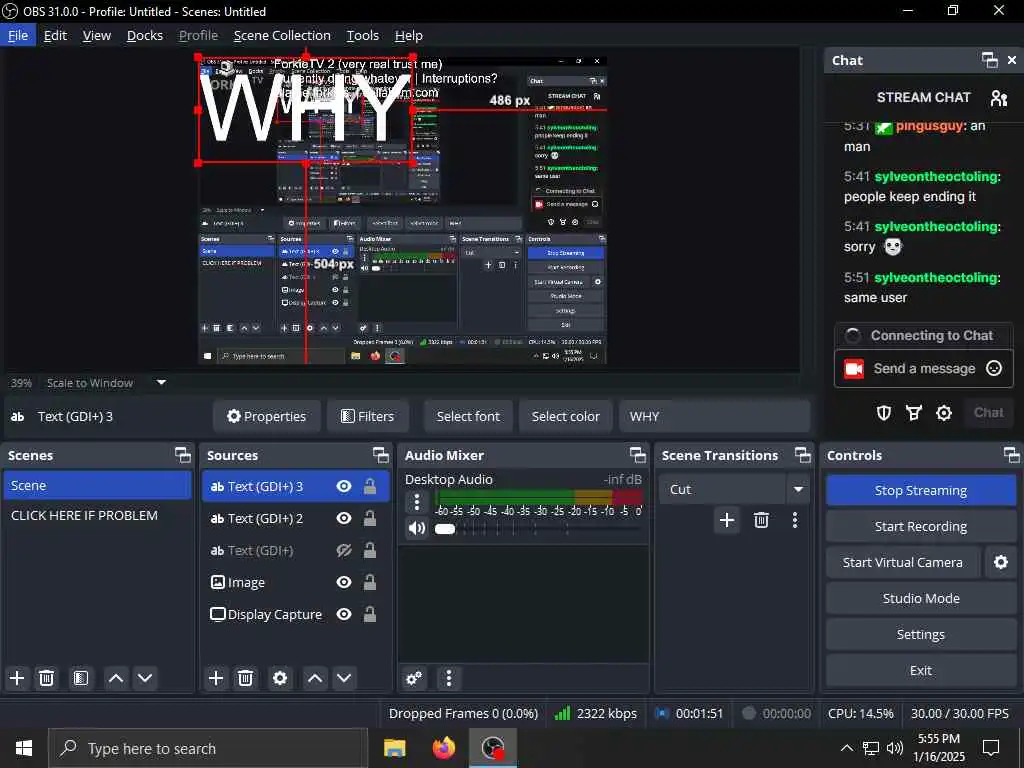Expand the Scale to Window dropdown
The image size is (1024, 768).
[x=161, y=383]
